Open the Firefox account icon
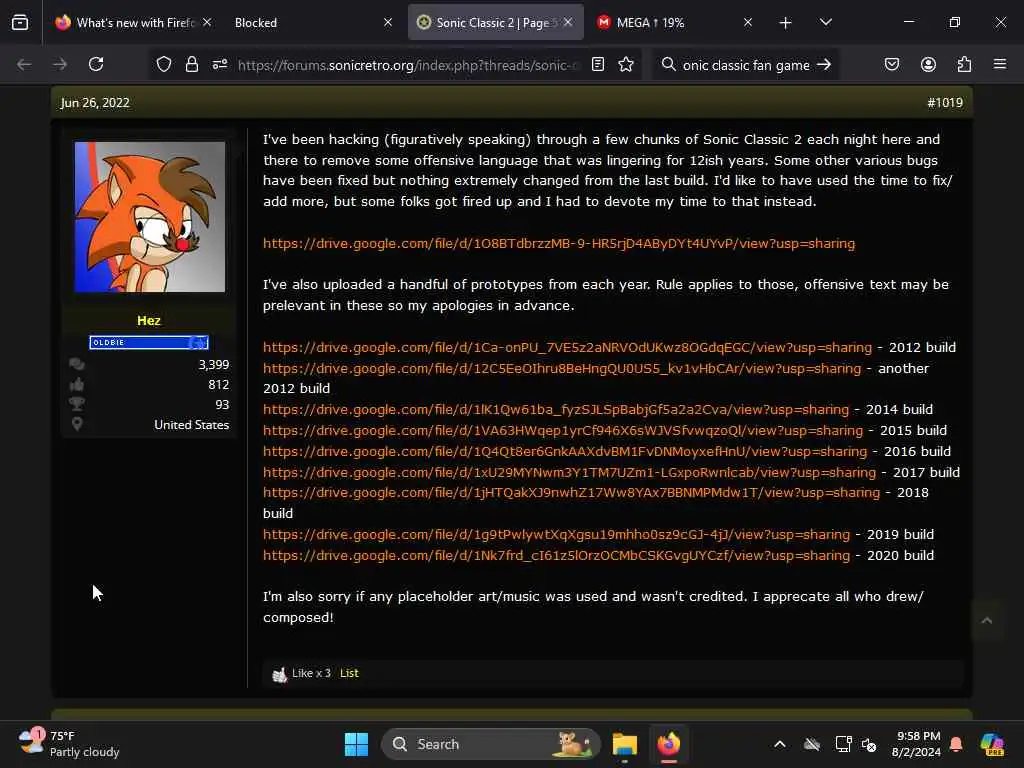The image size is (1024, 768). click(928, 64)
